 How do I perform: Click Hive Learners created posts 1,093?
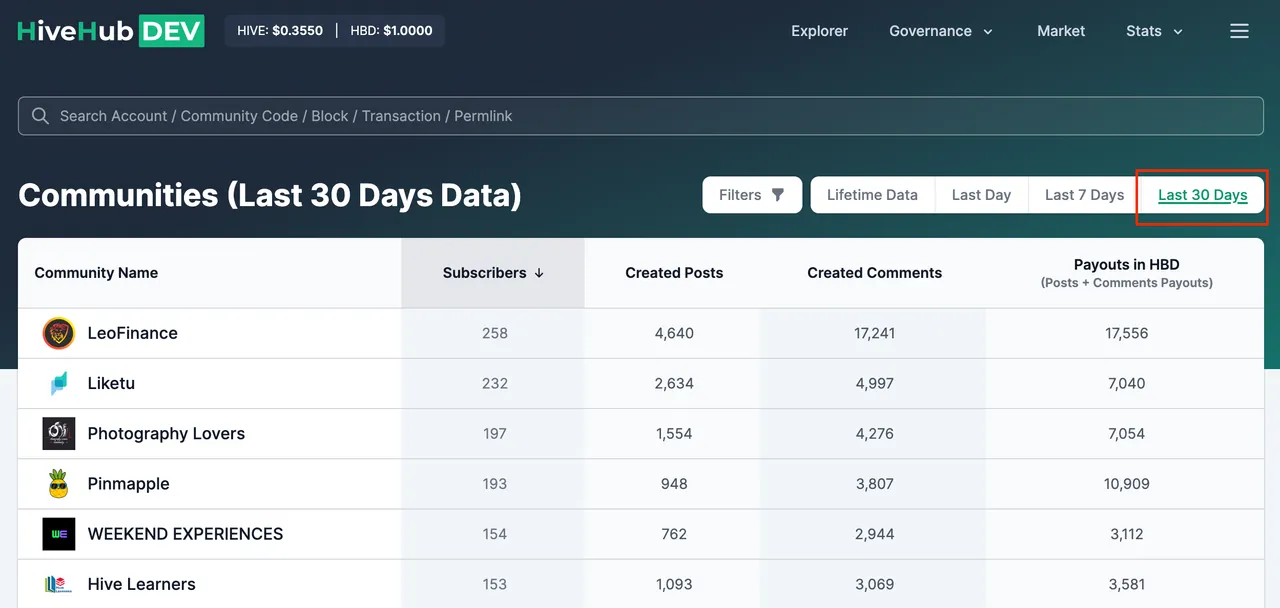pos(674,584)
